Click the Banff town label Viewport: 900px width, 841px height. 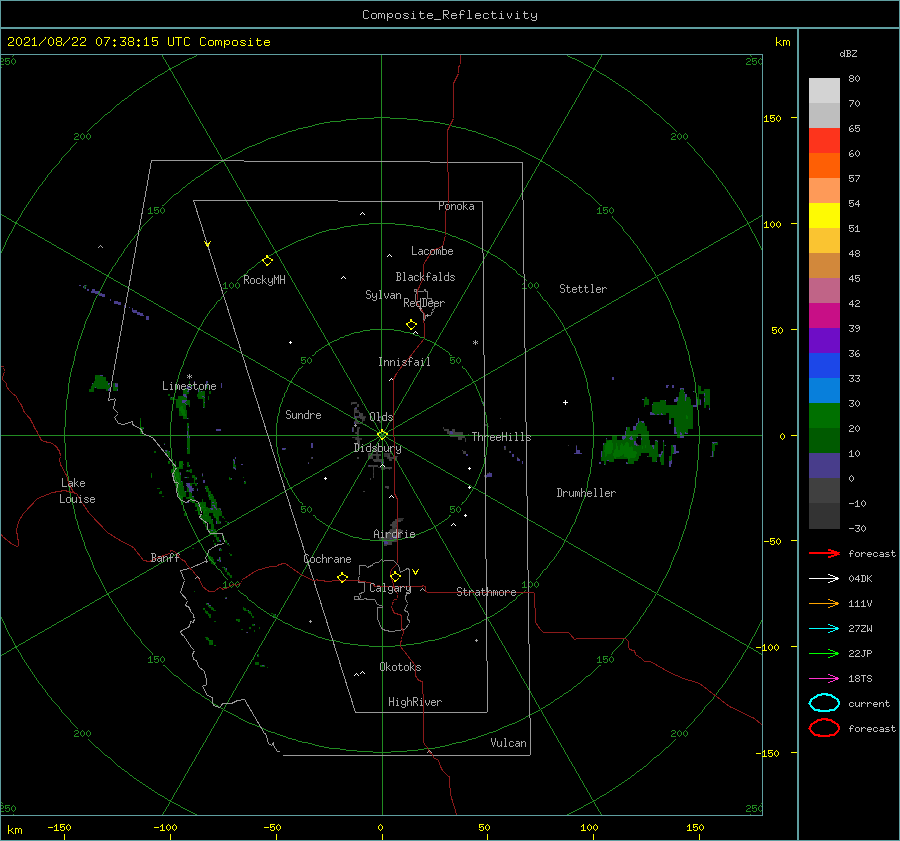click(x=165, y=557)
